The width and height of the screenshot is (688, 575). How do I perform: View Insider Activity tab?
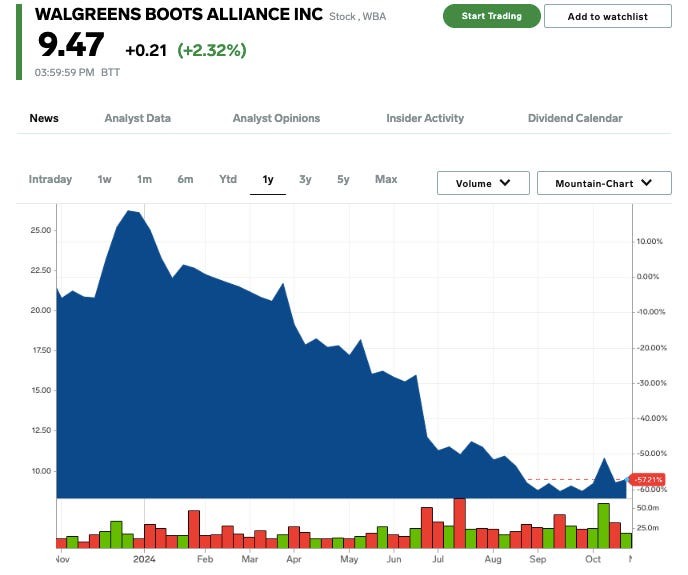click(425, 118)
